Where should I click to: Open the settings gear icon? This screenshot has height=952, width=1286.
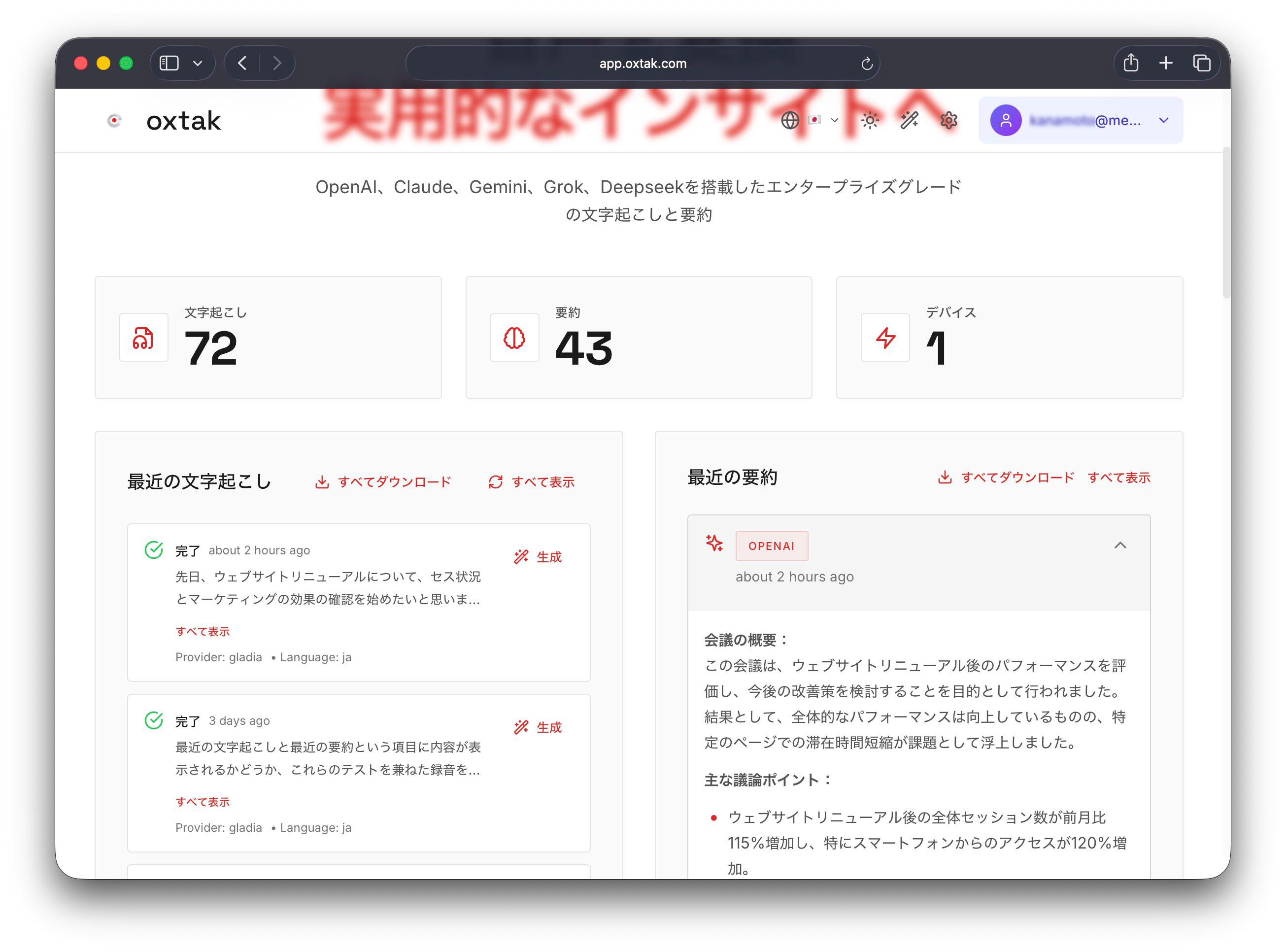(x=948, y=120)
